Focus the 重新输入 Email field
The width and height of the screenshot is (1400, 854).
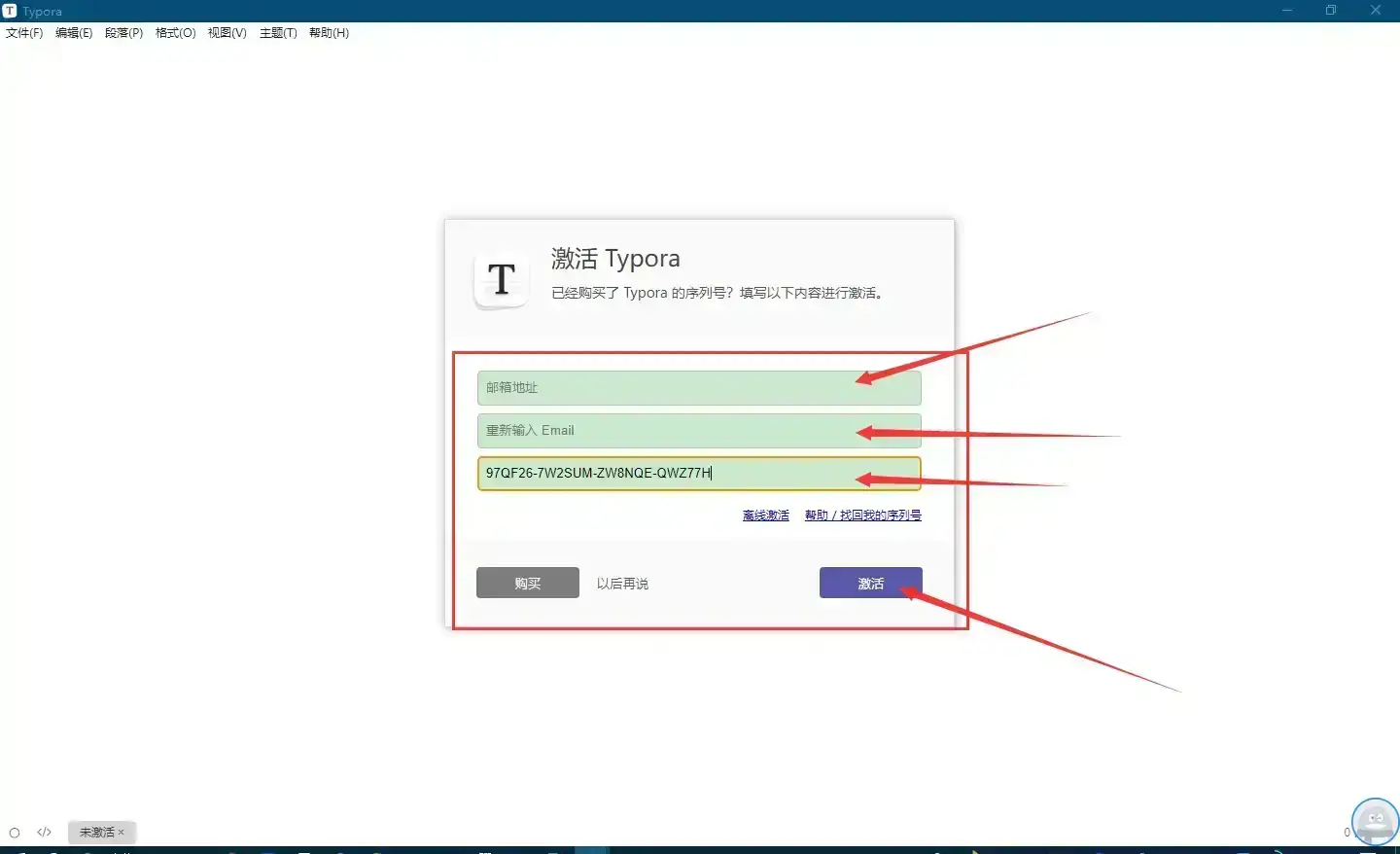pos(699,431)
